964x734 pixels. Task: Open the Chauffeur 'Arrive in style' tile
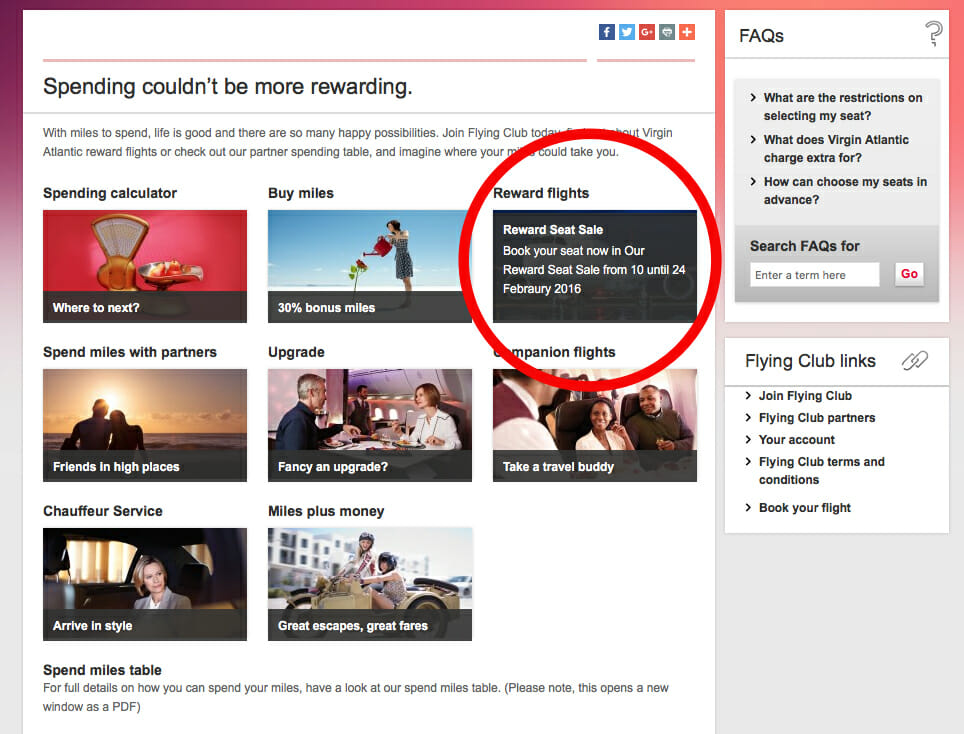click(x=145, y=584)
